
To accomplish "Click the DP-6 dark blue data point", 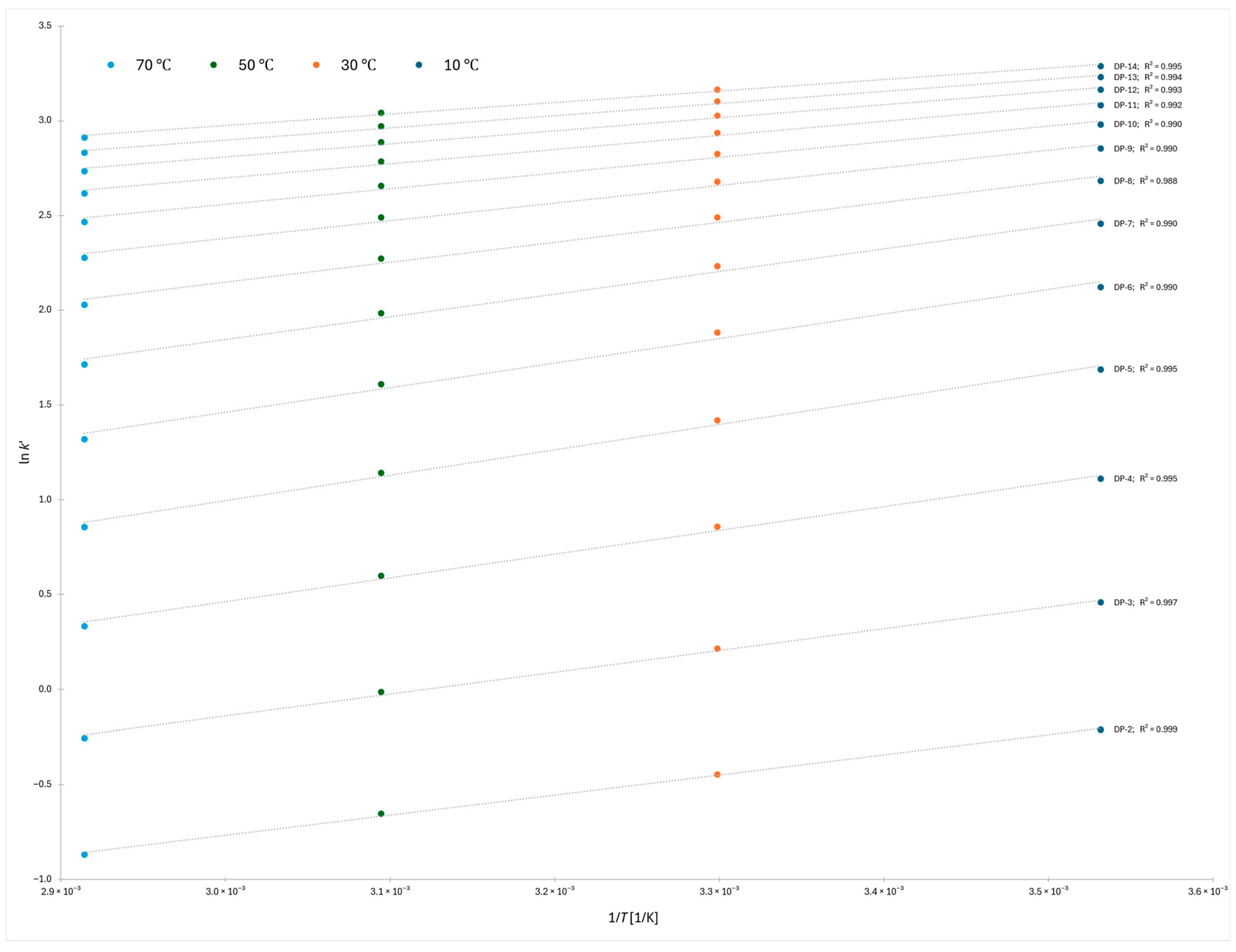I will click(1100, 287).
